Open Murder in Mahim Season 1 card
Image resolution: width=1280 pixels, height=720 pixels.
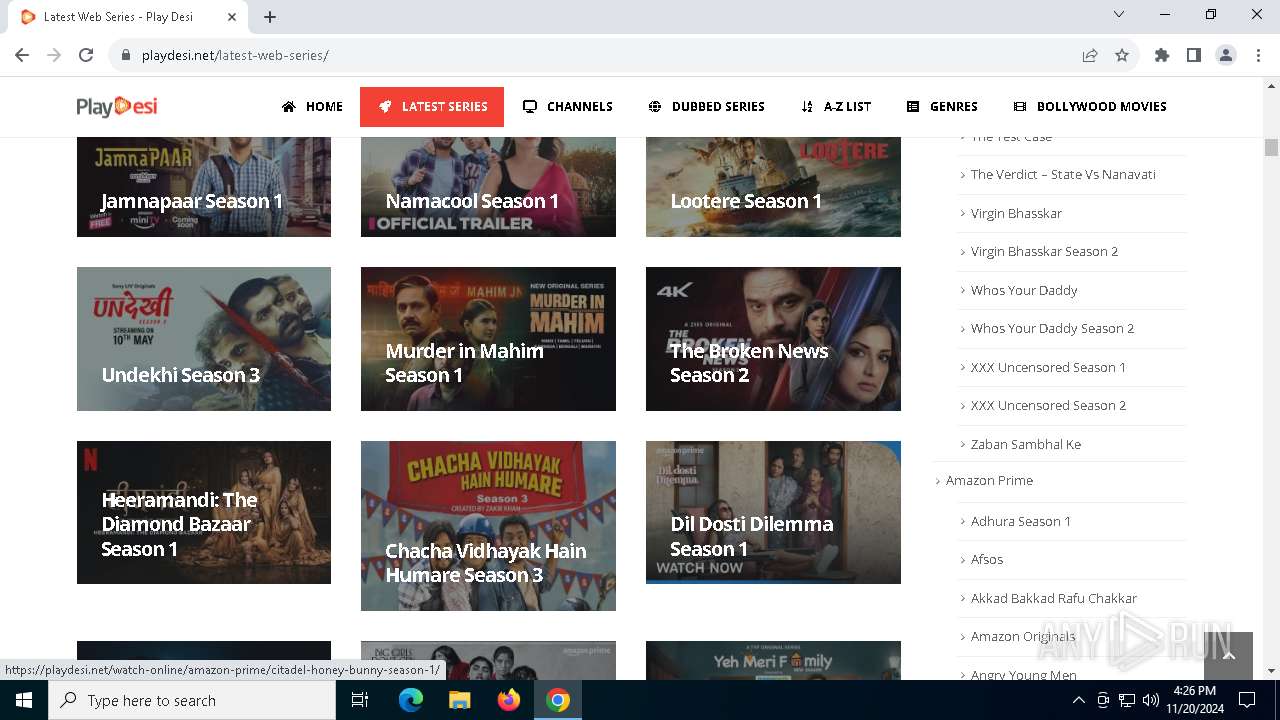(488, 339)
